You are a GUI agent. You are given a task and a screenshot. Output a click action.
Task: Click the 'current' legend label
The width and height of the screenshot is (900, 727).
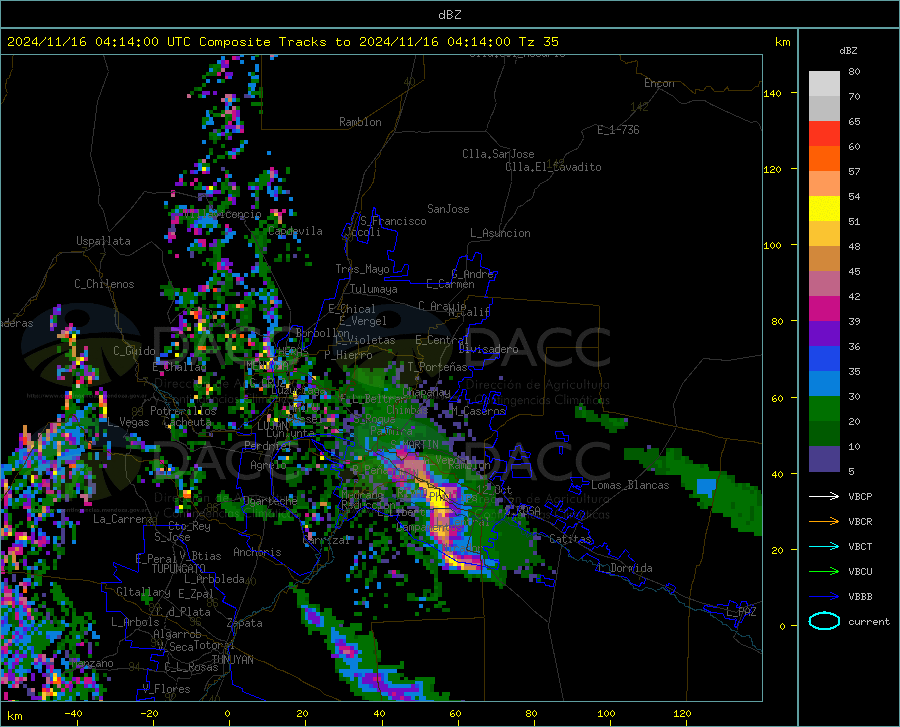[x=869, y=621]
